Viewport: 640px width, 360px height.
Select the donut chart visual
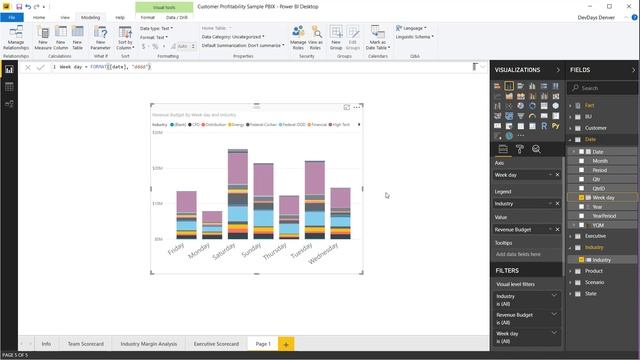click(x=532, y=106)
